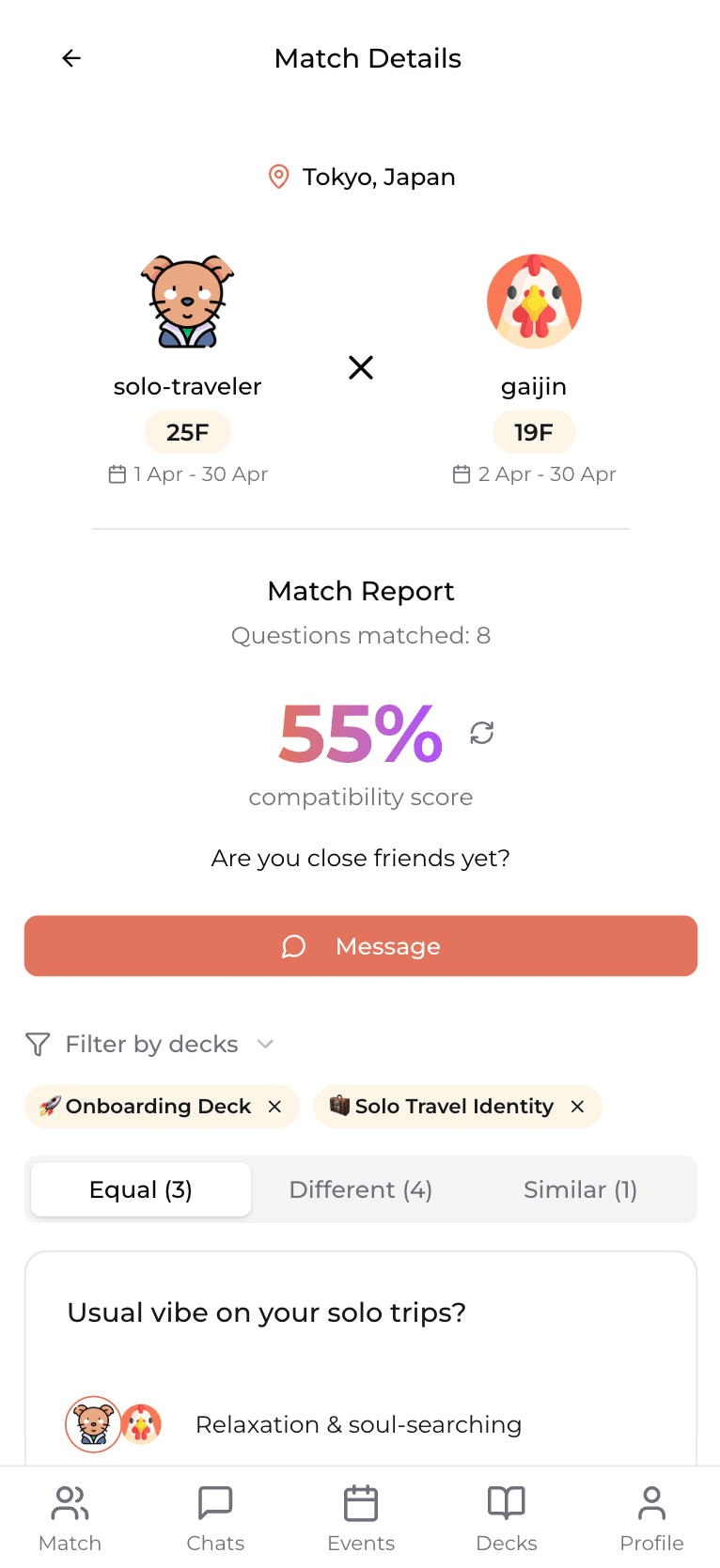Image resolution: width=720 pixels, height=1568 pixels.
Task: Remove the Onboarding Deck filter chip
Action: pyautogui.click(x=274, y=1107)
